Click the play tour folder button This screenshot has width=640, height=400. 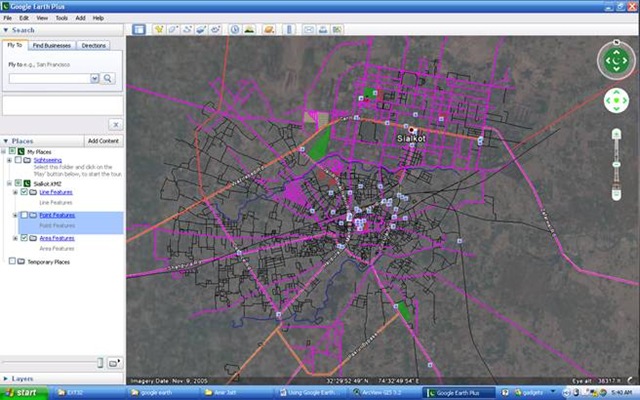(114, 363)
